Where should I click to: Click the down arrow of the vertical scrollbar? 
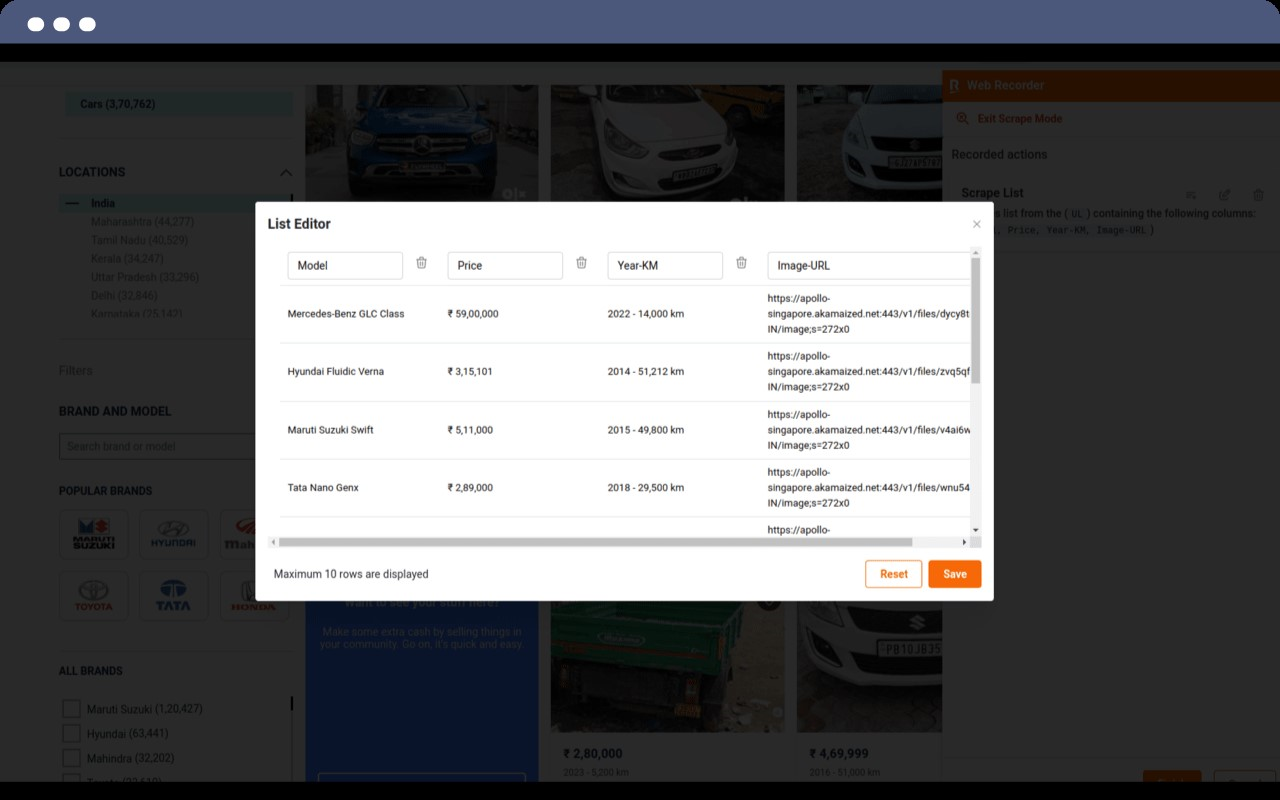pyautogui.click(x=975, y=530)
